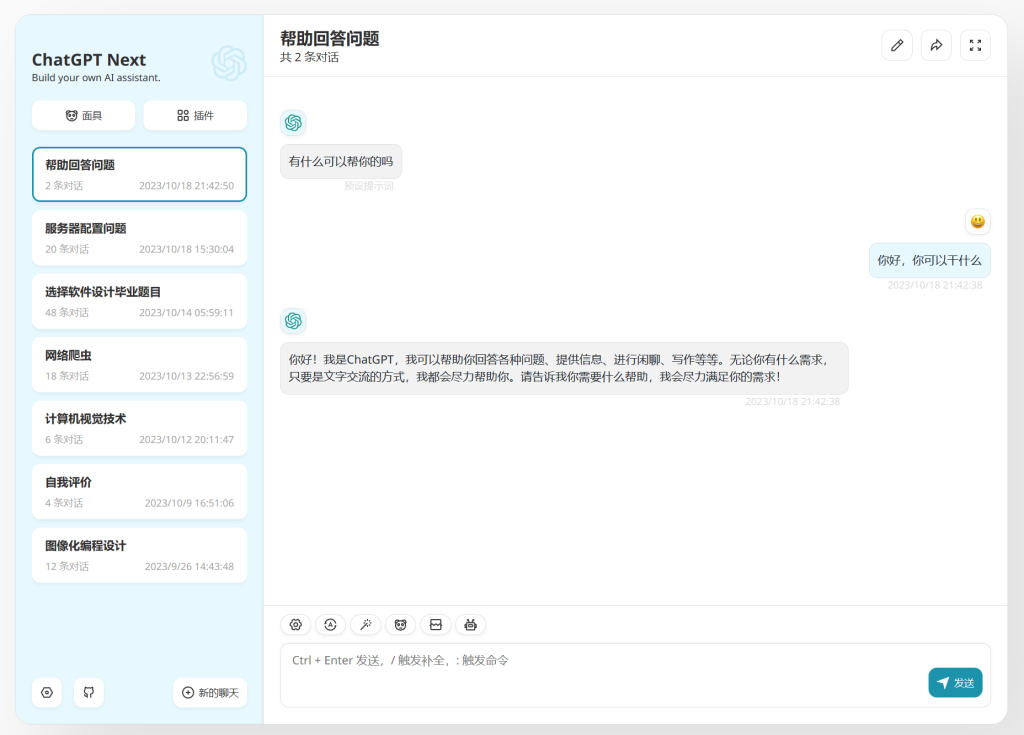Open the 插件 plugins button
The image size is (1024, 735).
[x=195, y=116]
